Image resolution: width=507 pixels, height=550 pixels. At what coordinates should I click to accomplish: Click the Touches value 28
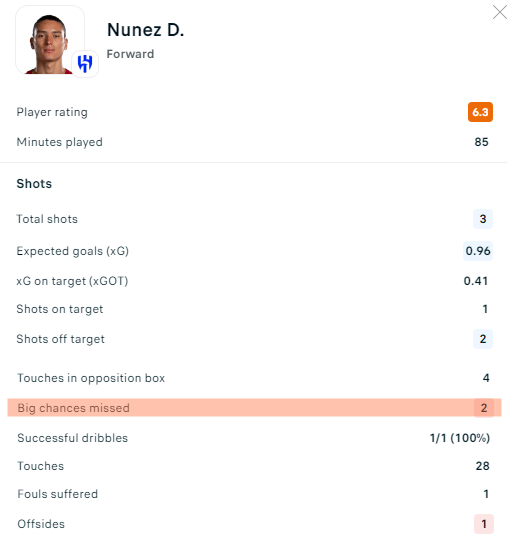(482, 466)
